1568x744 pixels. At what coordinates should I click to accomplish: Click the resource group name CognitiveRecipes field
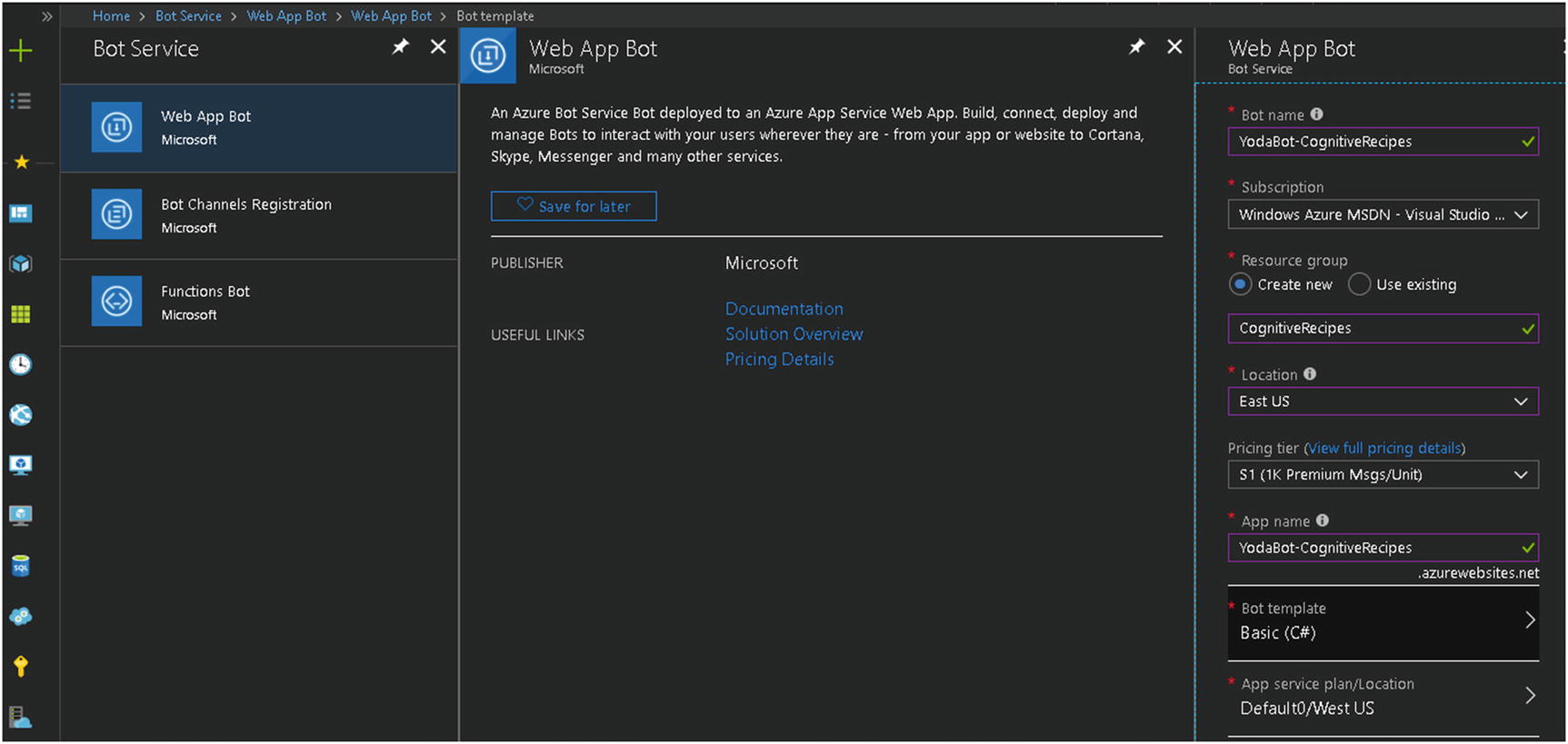click(1383, 329)
